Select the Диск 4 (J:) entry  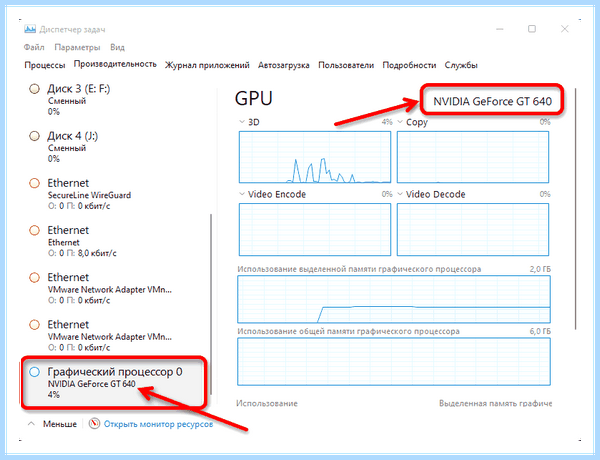115,147
